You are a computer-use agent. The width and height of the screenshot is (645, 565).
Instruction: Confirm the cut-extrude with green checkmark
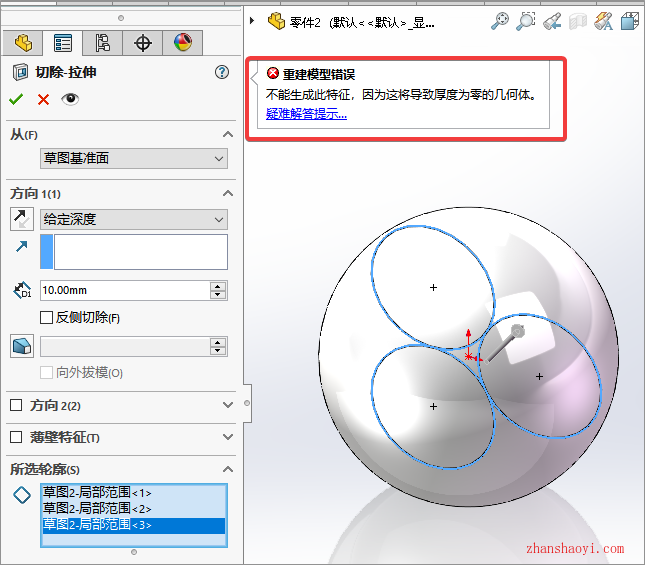[x=16, y=99]
